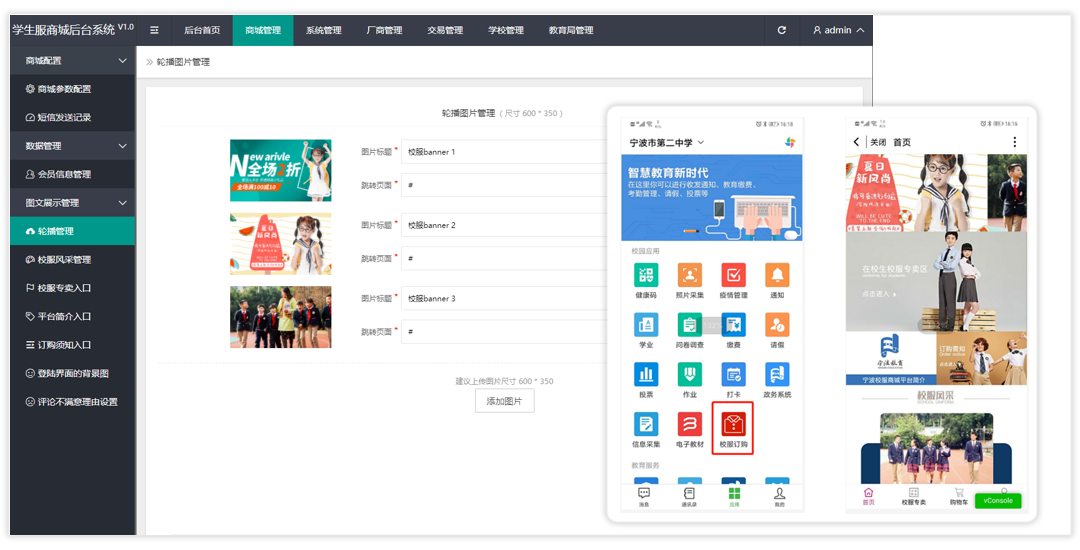Expand the admin user dropdown

click(839, 30)
